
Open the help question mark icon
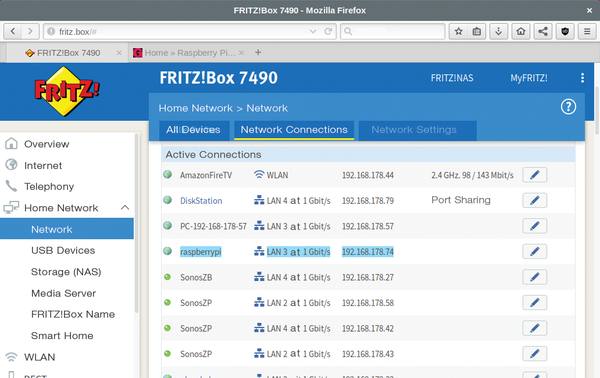coord(568,107)
